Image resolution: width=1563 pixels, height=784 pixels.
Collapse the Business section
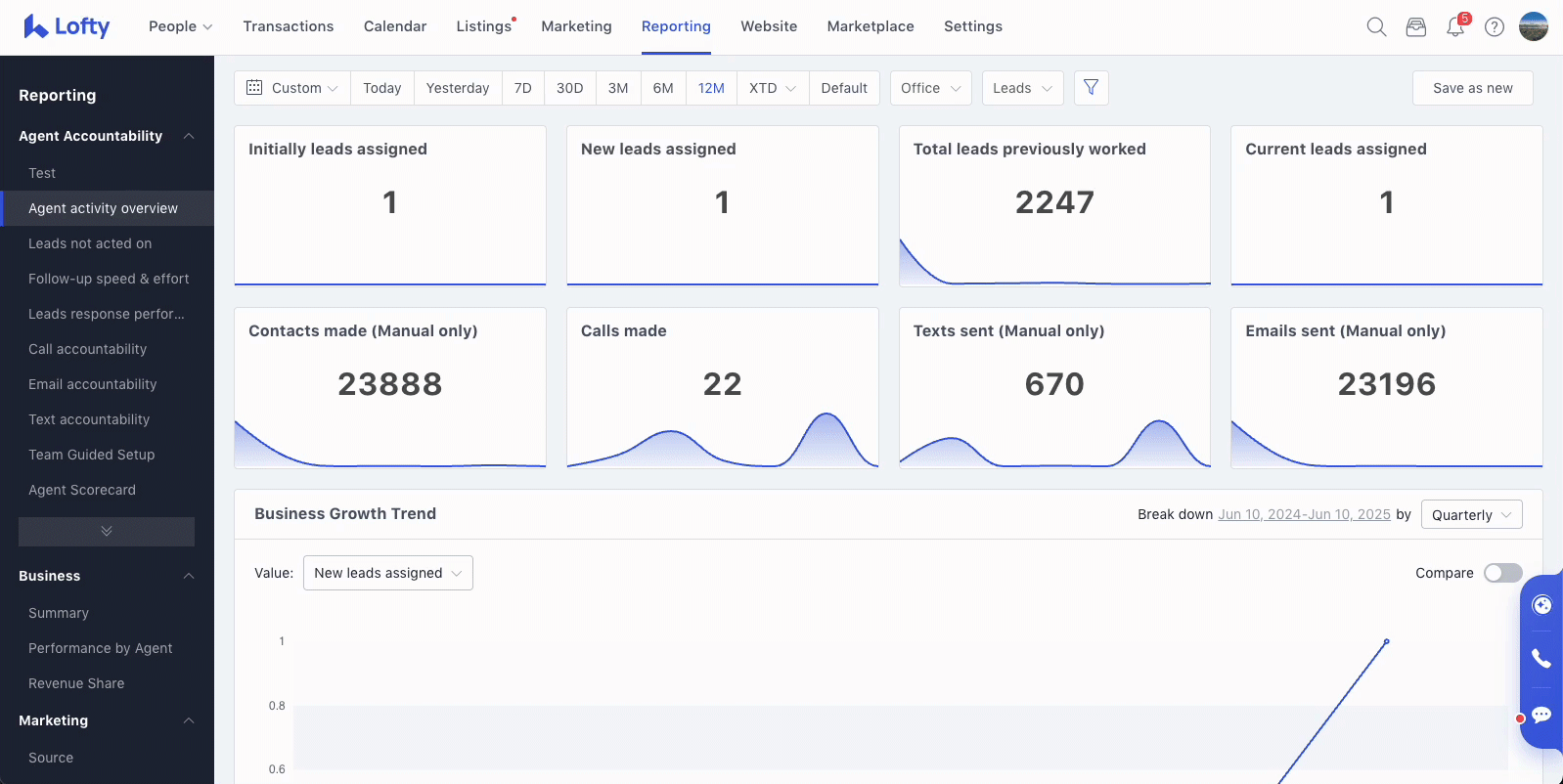(x=189, y=576)
